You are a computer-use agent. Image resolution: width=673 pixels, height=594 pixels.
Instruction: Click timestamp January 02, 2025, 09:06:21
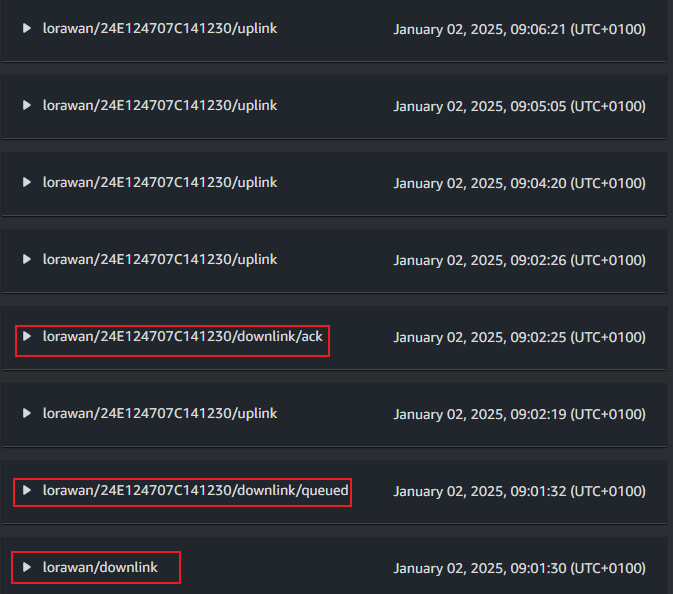pyautogui.click(x=519, y=29)
